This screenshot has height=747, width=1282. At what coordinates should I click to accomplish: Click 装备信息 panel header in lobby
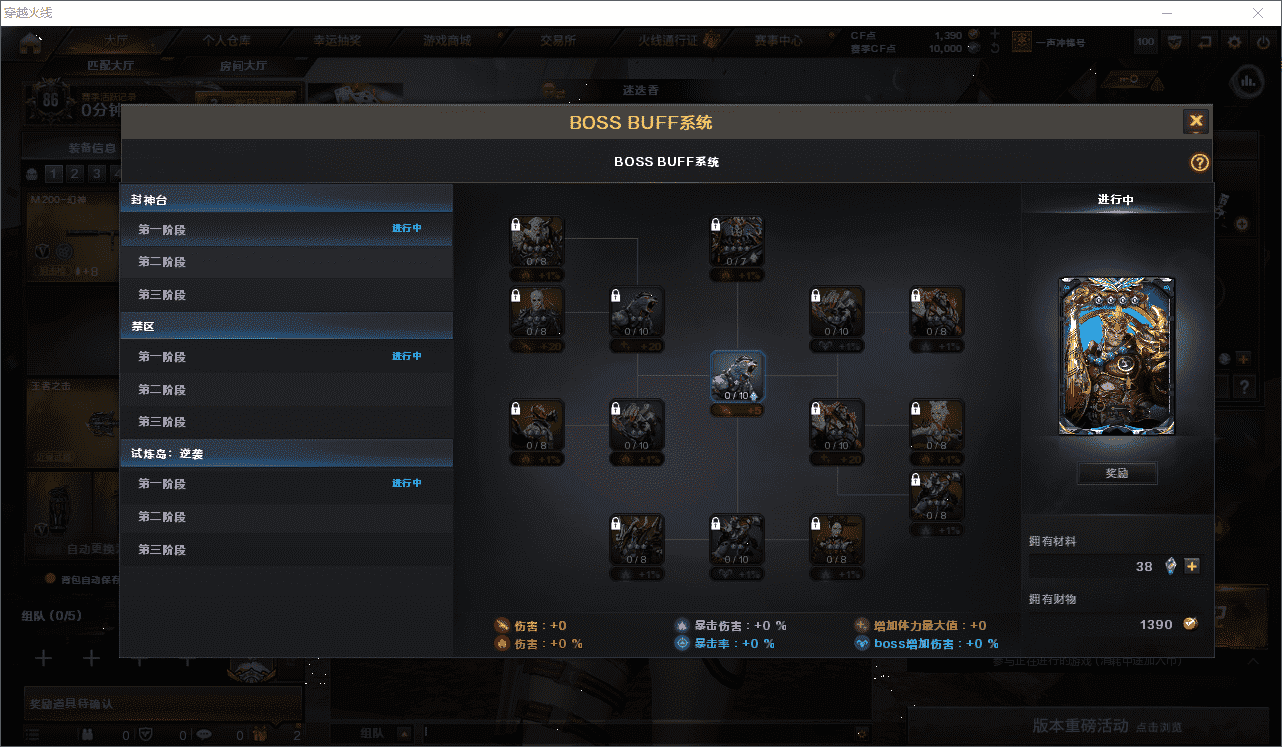point(92,148)
